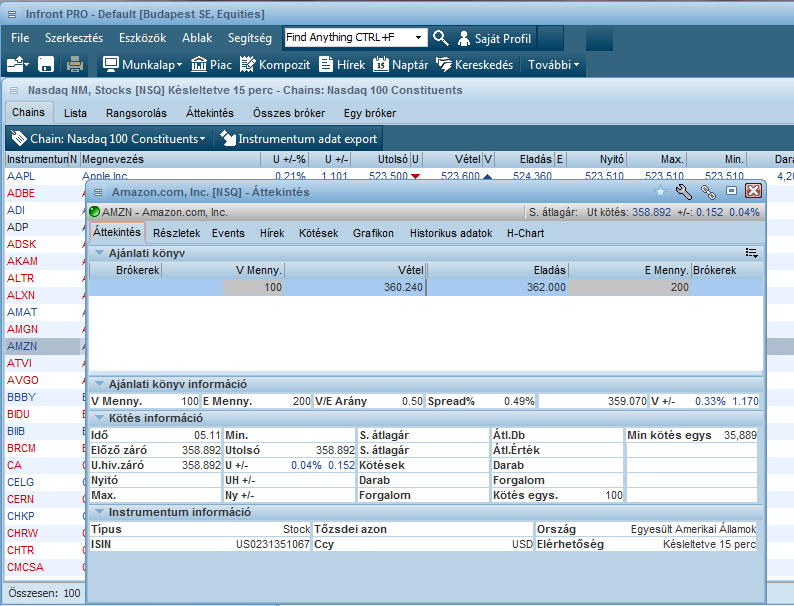
Task: Click the search magnifier icon
Action: click(x=441, y=38)
